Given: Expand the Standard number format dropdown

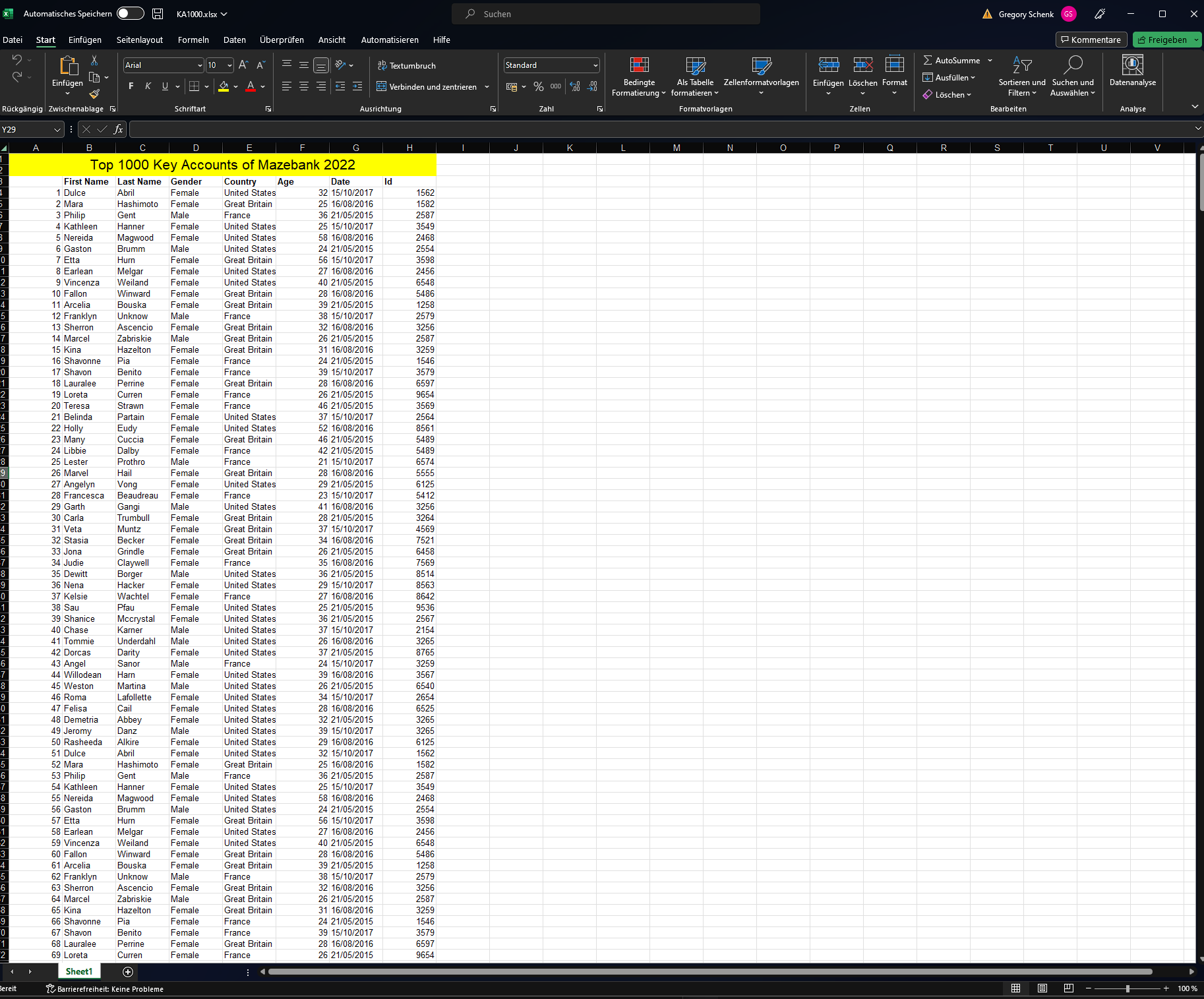Looking at the screenshot, I should (595, 65).
